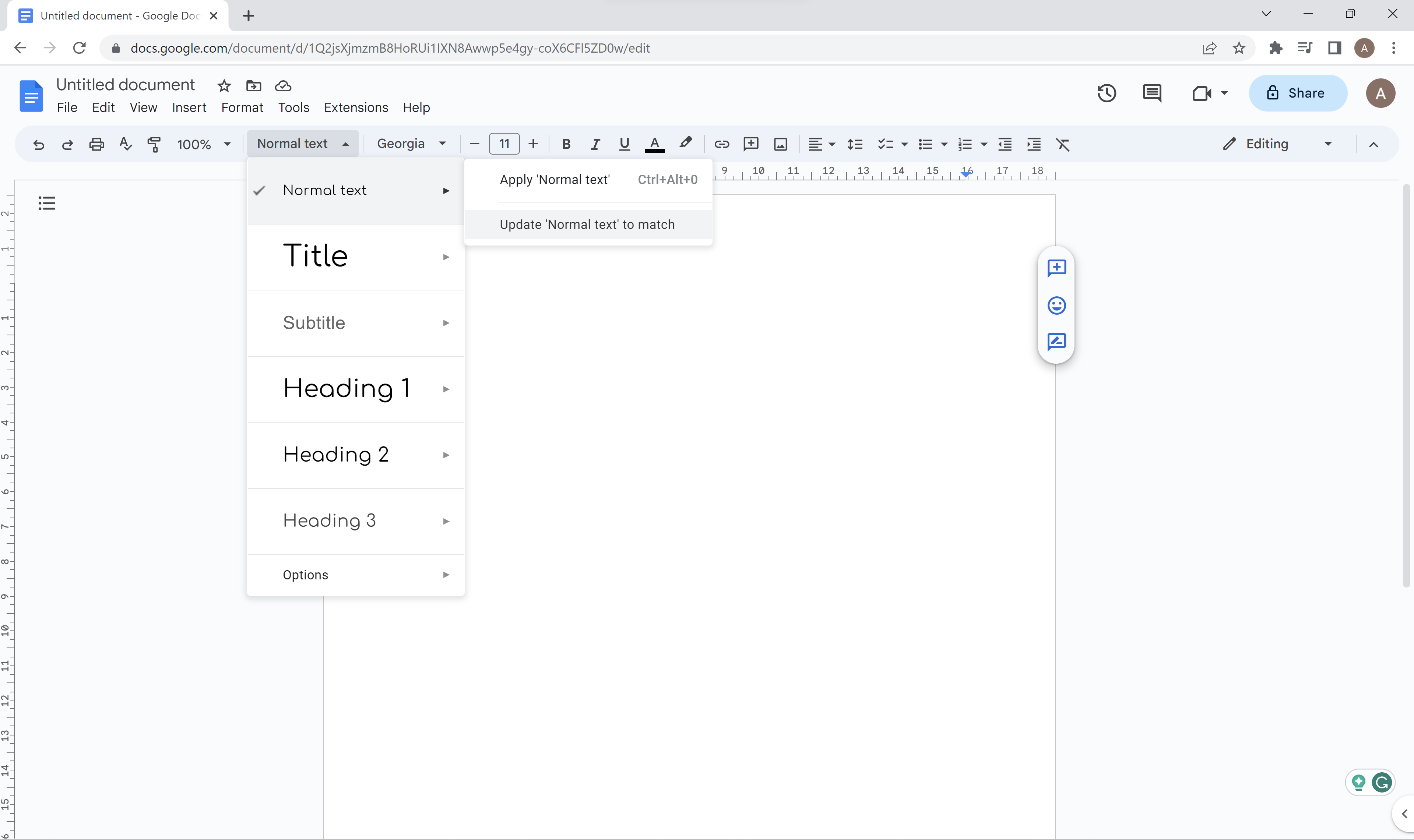Collapse the Normal text styles dropdown
Viewport: 1414px width, 840px height.
point(303,144)
